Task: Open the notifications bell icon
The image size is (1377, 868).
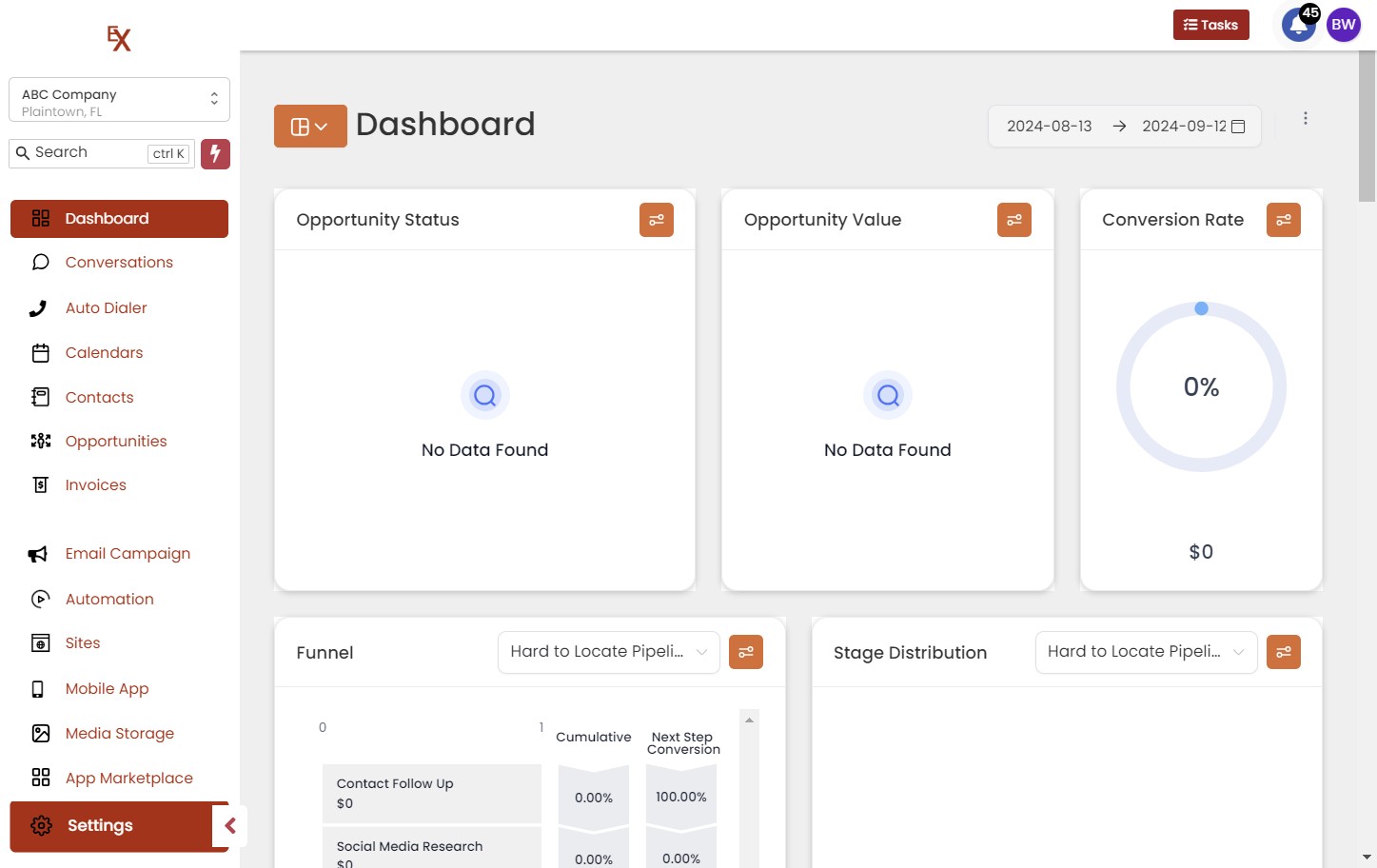Action: pyautogui.click(x=1297, y=26)
